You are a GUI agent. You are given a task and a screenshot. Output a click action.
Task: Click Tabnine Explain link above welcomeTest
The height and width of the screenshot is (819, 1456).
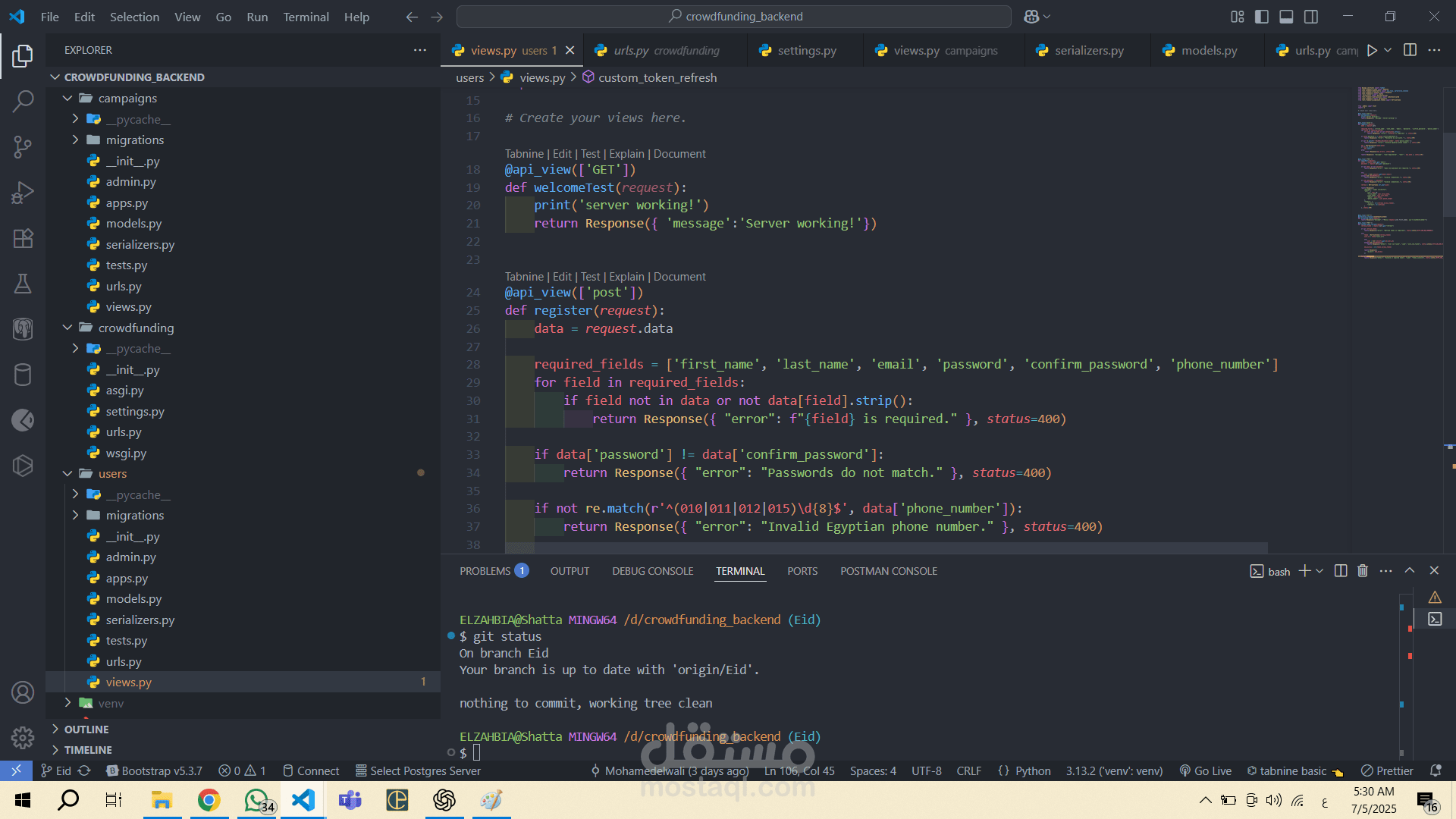point(626,154)
